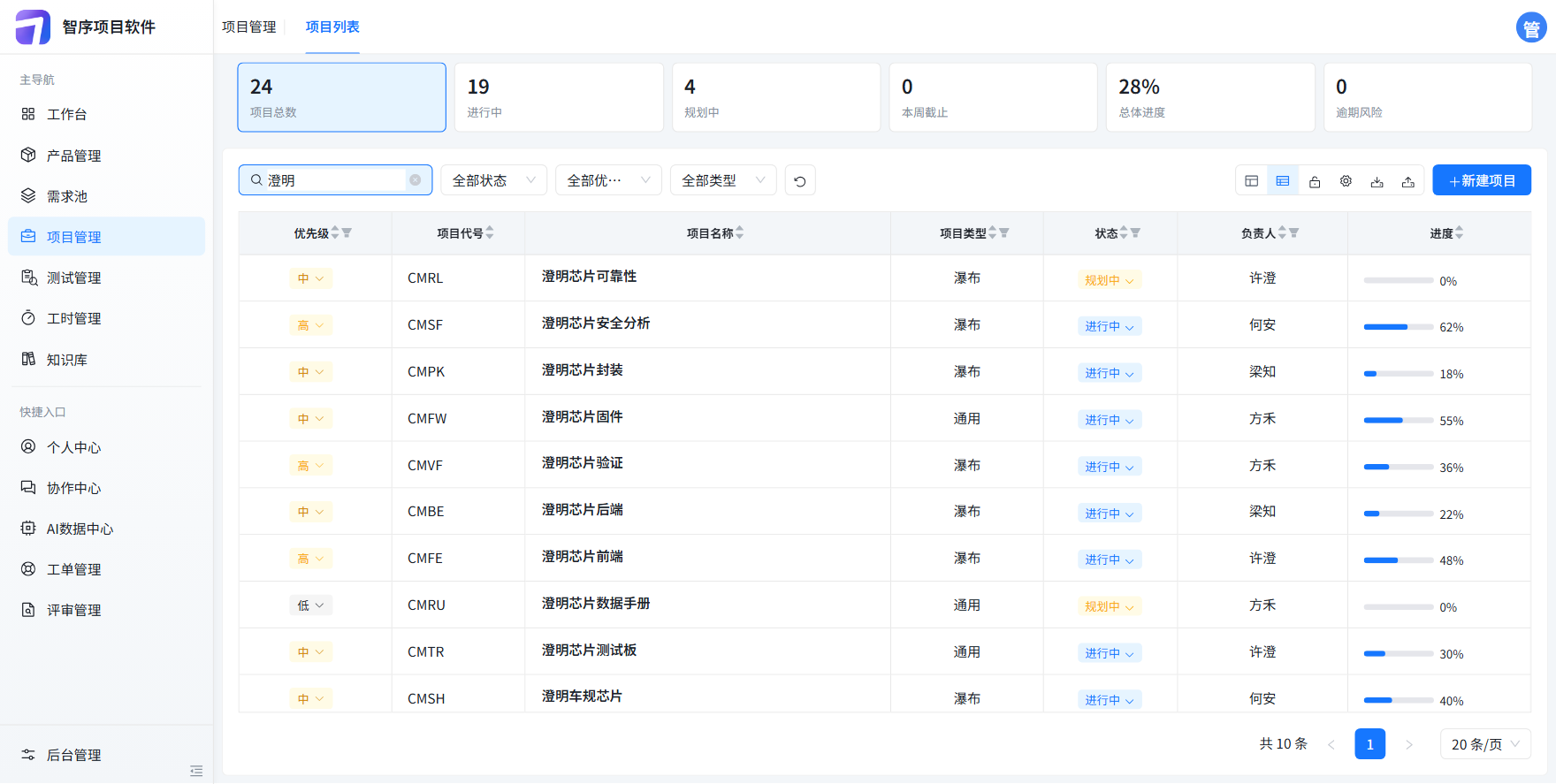
Task: Click the 62% progress bar for CMSF
Action: [x=1399, y=327]
